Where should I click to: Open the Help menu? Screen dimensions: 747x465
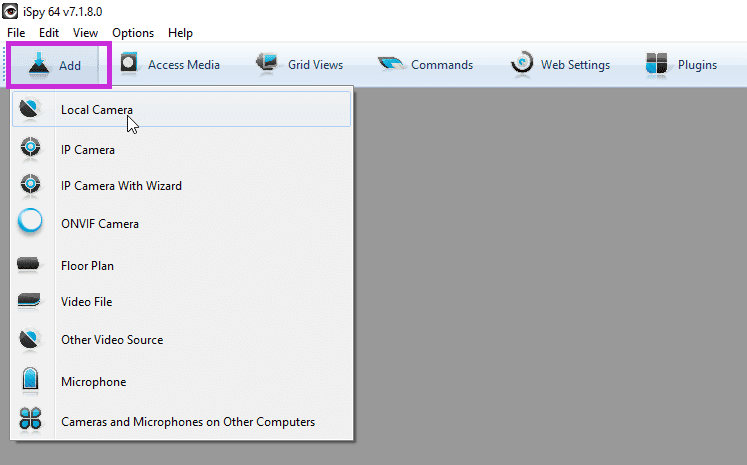click(181, 33)
